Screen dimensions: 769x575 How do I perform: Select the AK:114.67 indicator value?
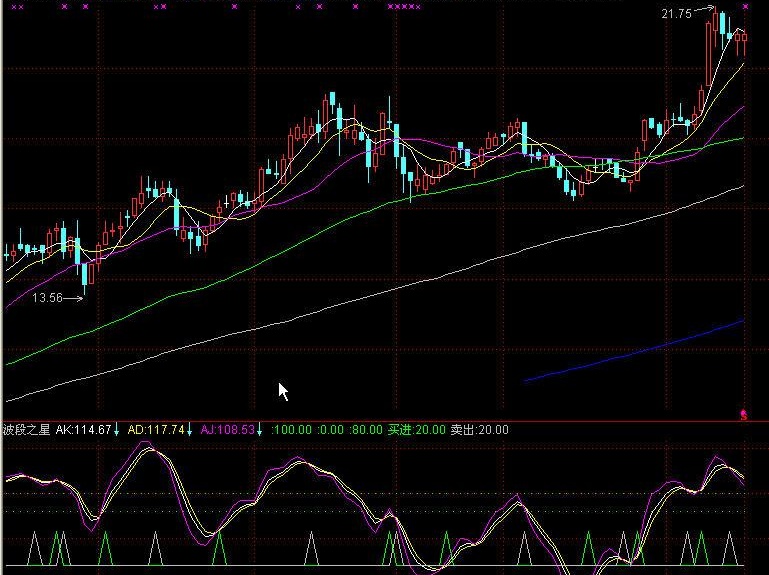tap(83, 430)
